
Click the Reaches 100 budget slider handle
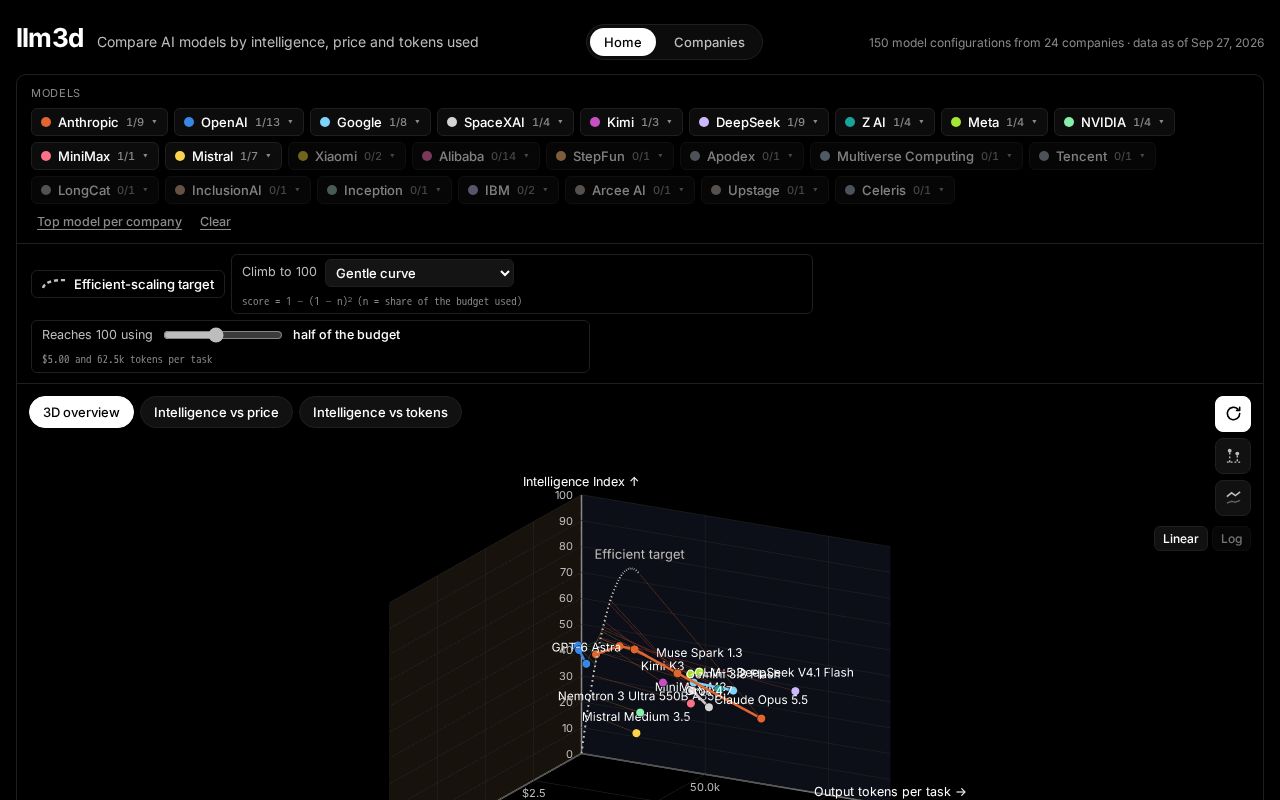(x=216, y=335)
